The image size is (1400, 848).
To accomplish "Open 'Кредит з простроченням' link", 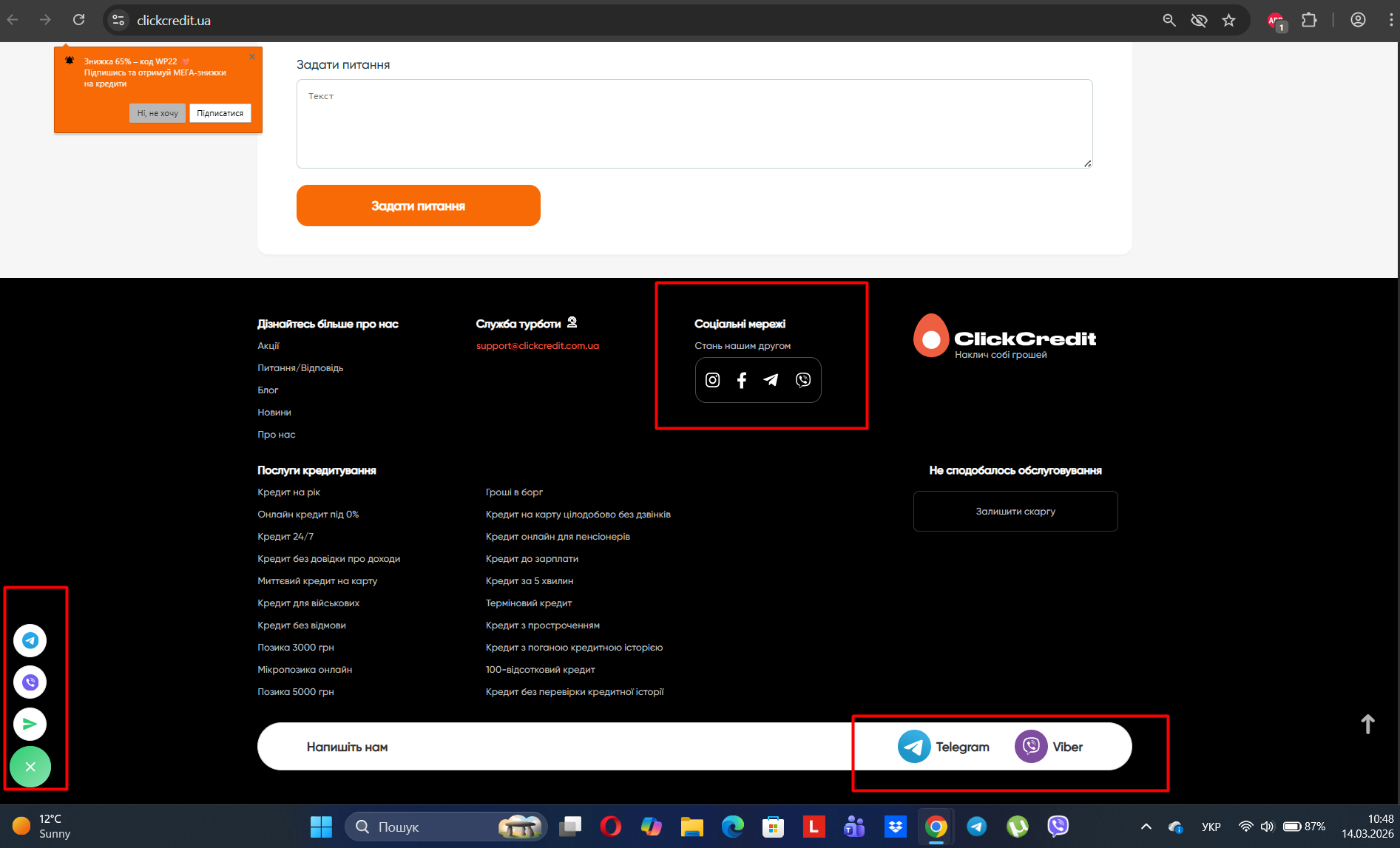I will [x=543, y=625].
